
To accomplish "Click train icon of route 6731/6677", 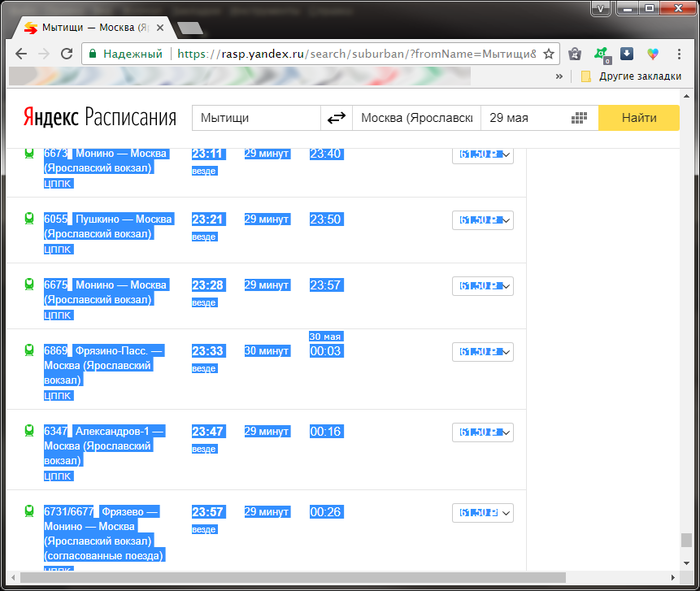I will coord(29,511).
